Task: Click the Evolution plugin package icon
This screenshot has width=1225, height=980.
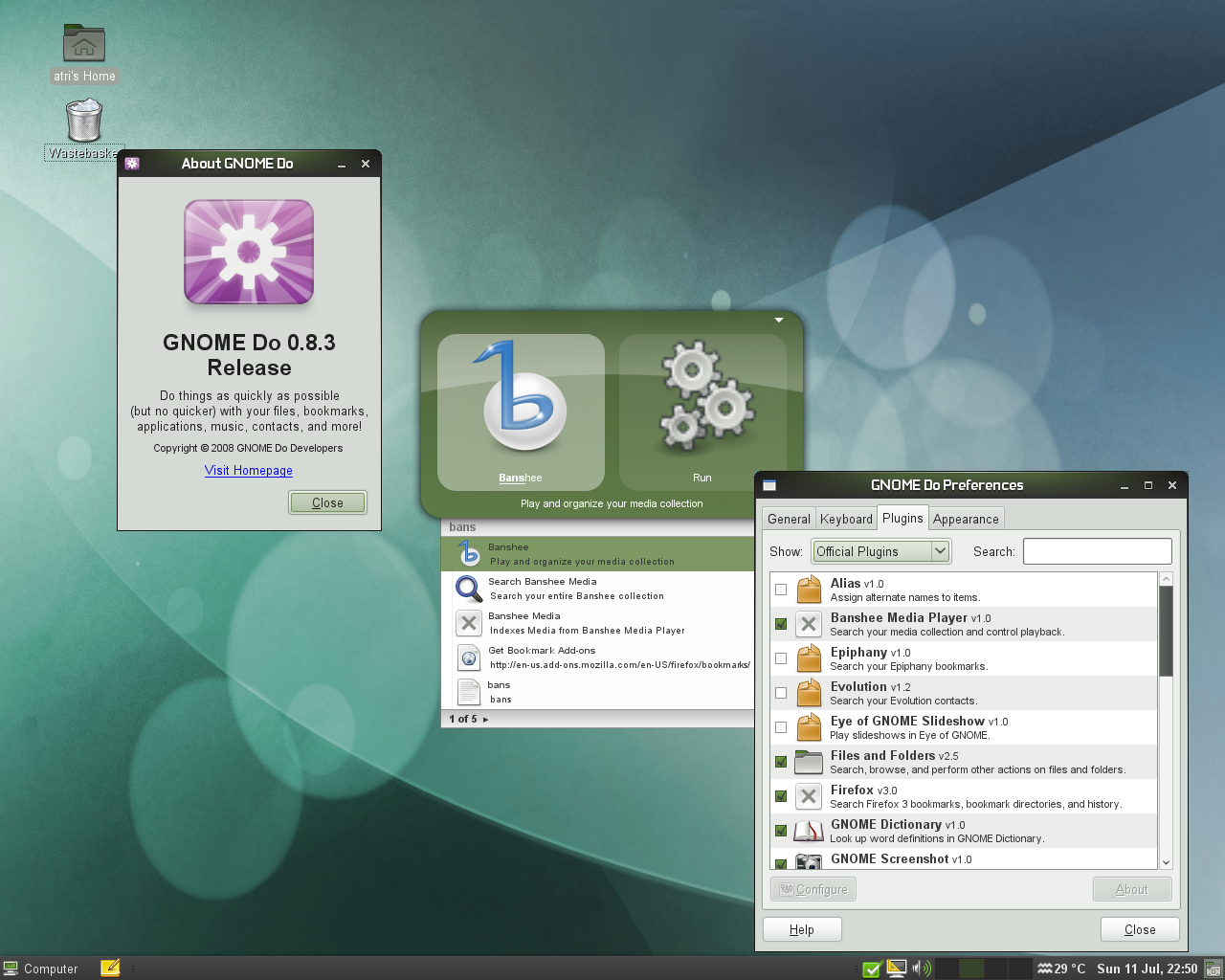Action: [x=810, y=693]
